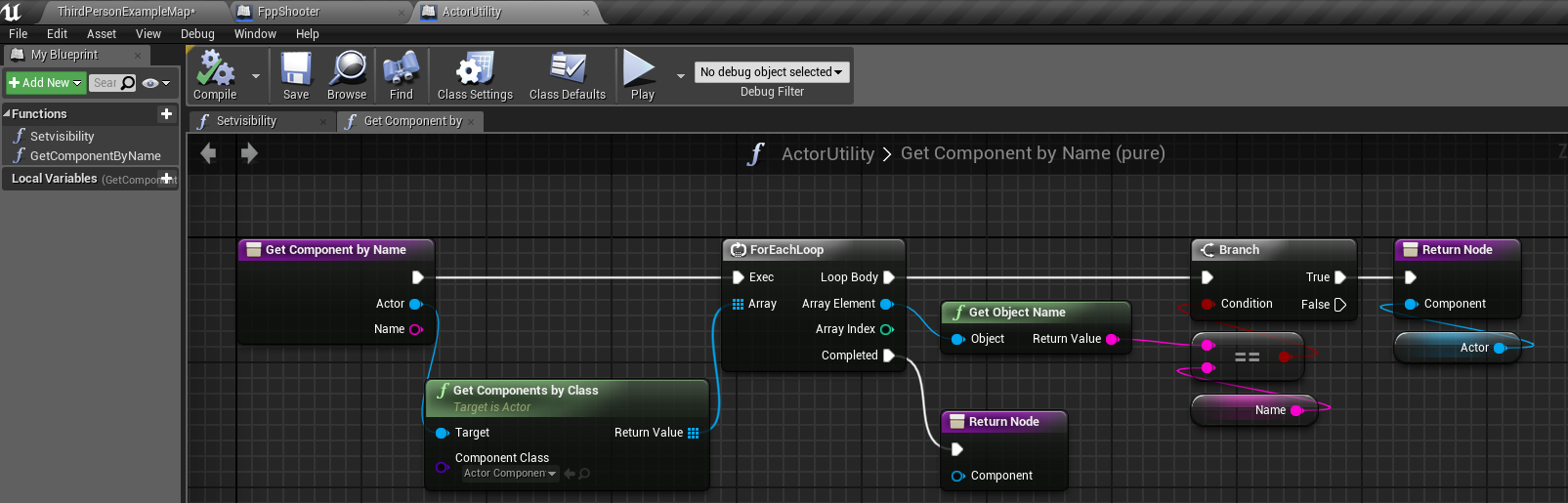Image resolution: width=1568 pixels, height=503 pixels.
Task: Open the eye view options dropdown
Action: (155, 83)
